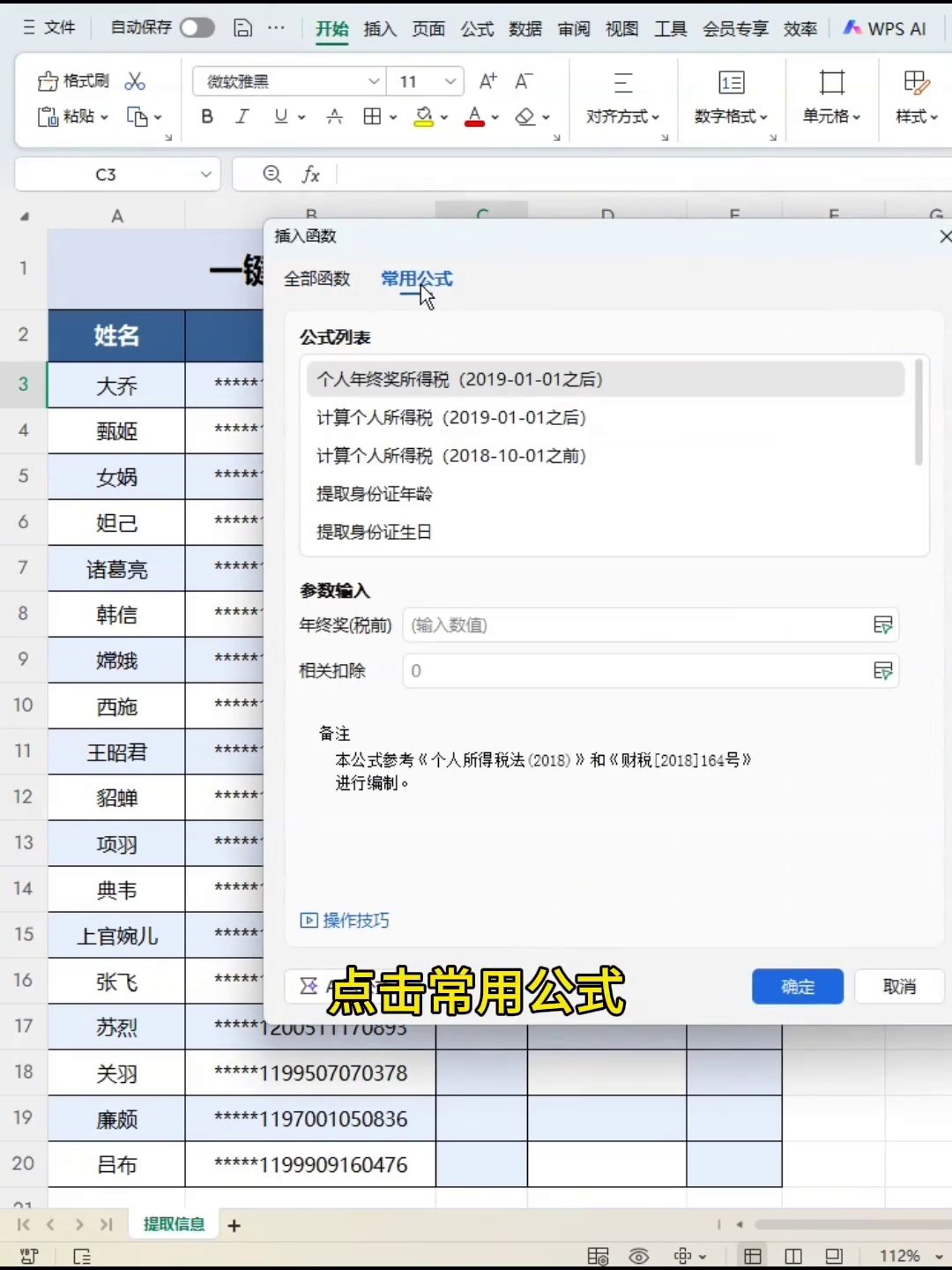Toggle the AutoSave (自动保存) switch
Screen dimensions: 952x1270
[x=197, y=28]
